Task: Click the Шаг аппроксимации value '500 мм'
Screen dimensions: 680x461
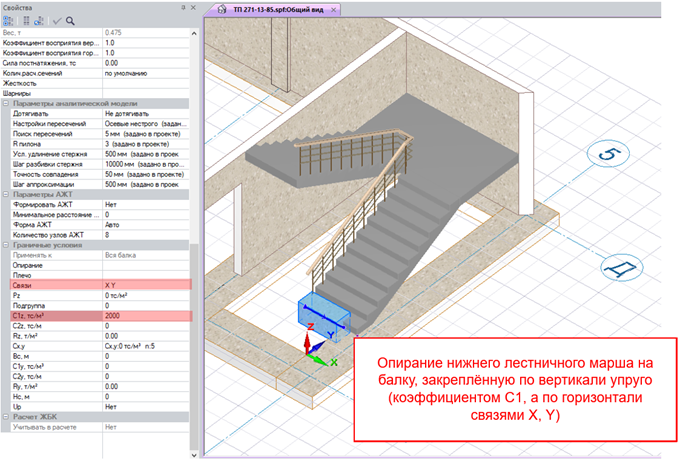Action: point(146,184)
